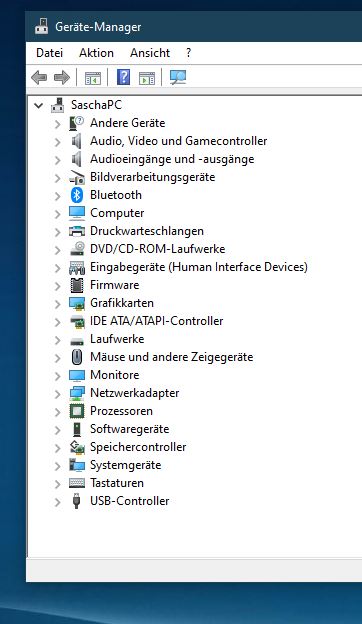
Task: Click the Prozessoren chip icon
Action: click(x=77, y=411)
